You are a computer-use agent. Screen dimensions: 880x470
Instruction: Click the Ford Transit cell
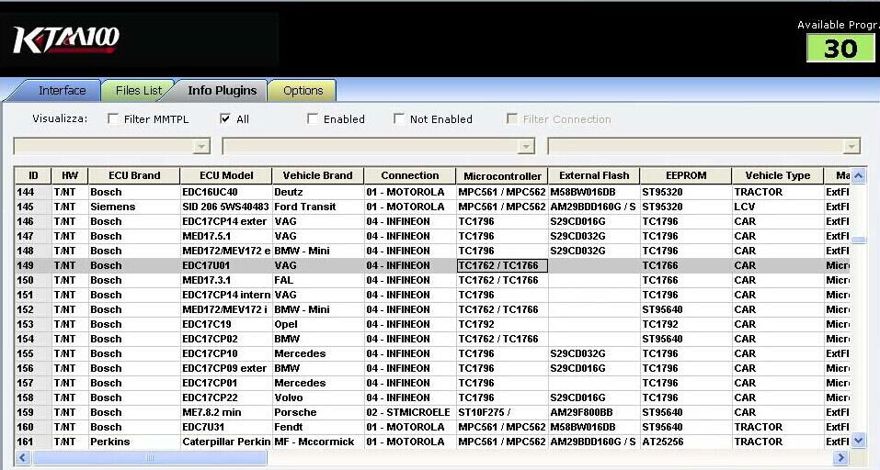pyautogui.click(x=318, y=207)
